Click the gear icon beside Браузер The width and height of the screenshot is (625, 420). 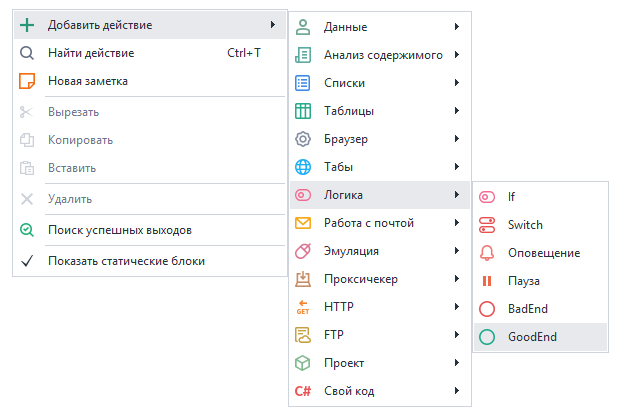click(x=303, y=139)
